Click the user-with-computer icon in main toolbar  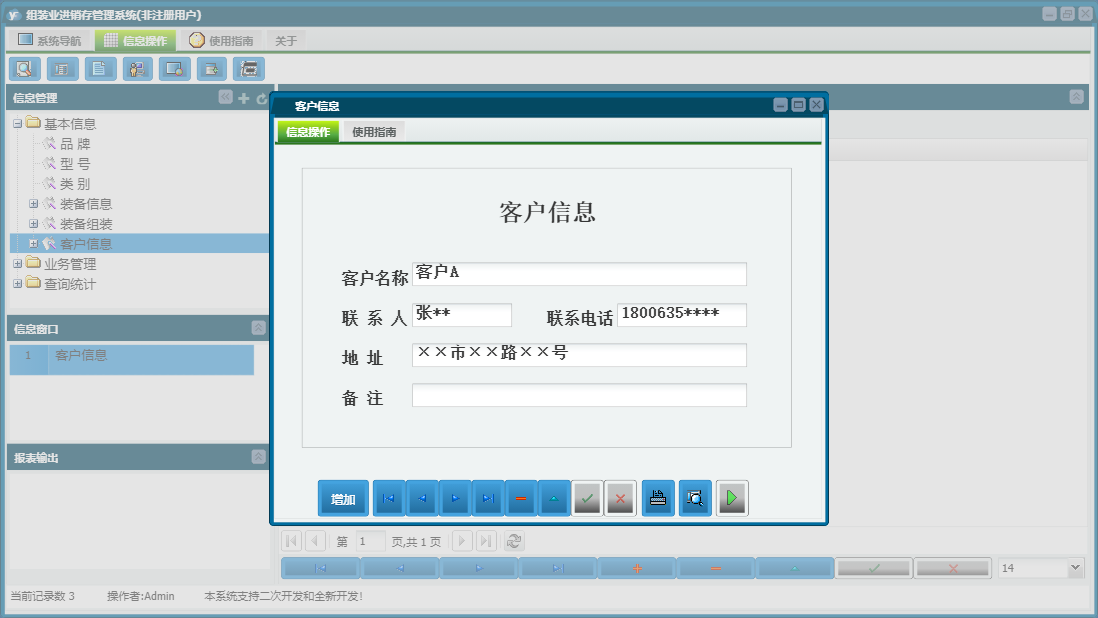[137, 69]
